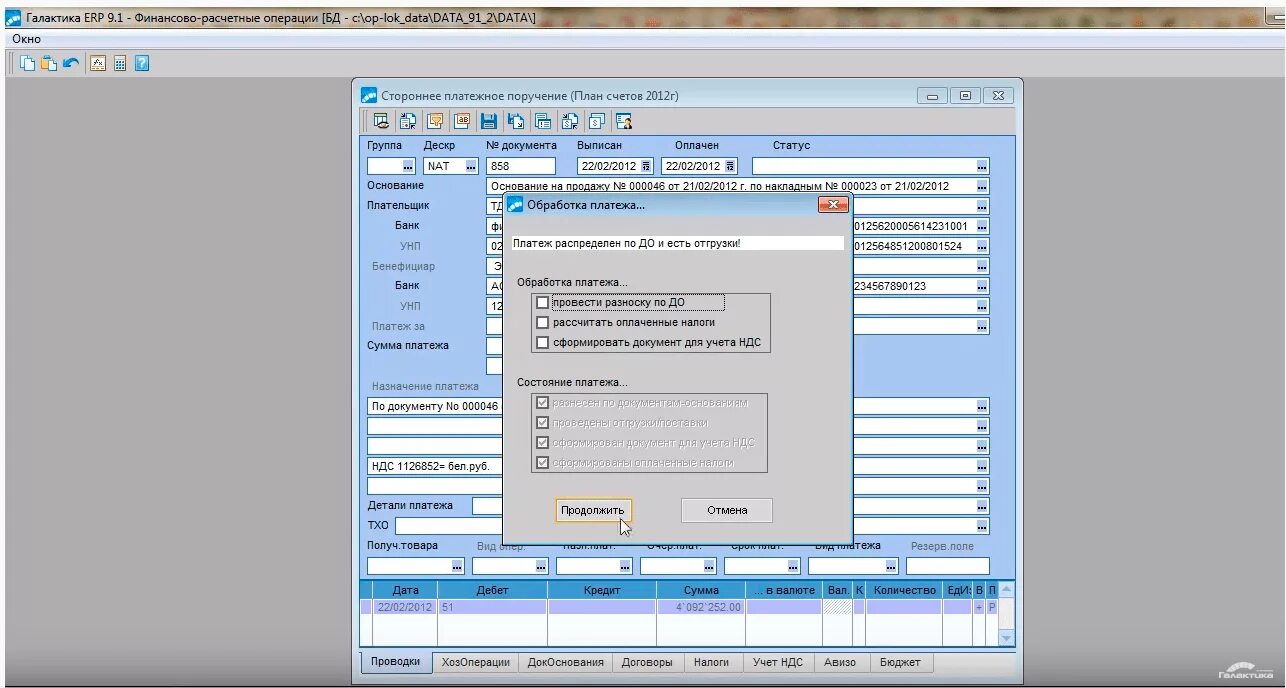Close the Обработка платежа dialog

click(833, 205)
